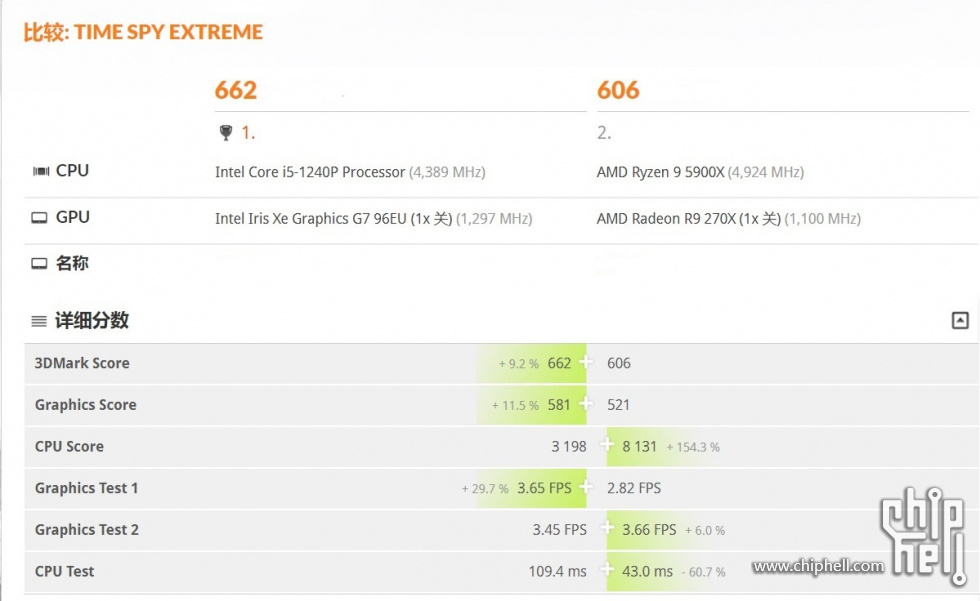Collapse the detailed scores section
The height and width of the screenshot is (601, 980).
[x=960, y=320]
